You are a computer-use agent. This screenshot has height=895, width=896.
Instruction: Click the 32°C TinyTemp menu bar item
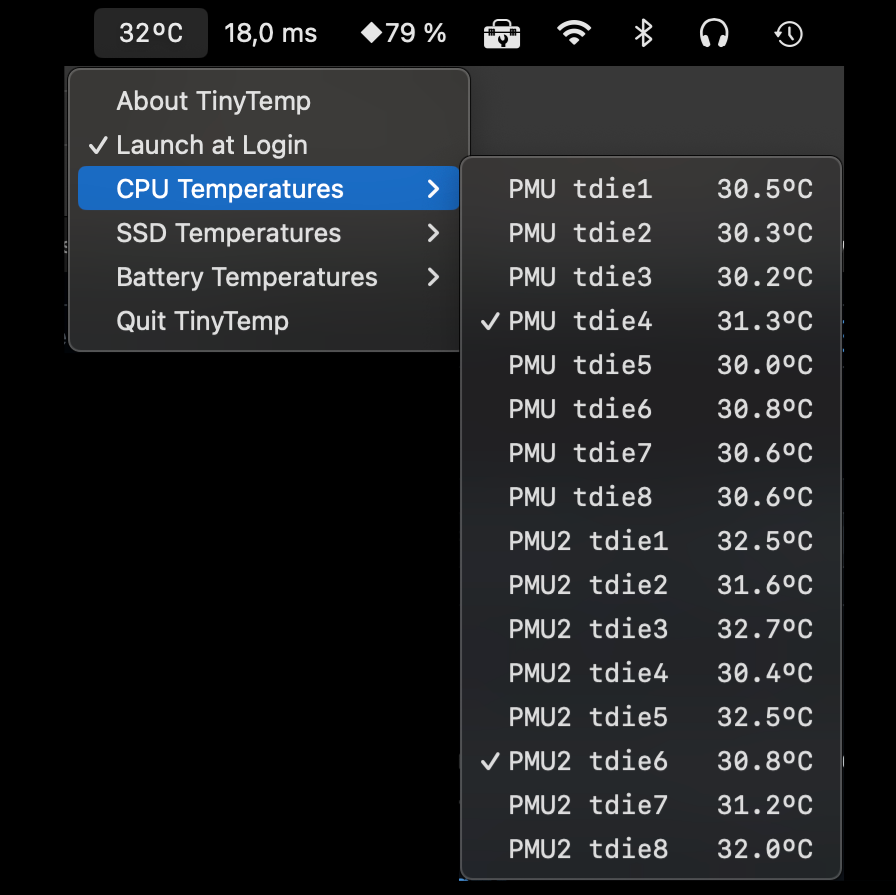(151, 33)
